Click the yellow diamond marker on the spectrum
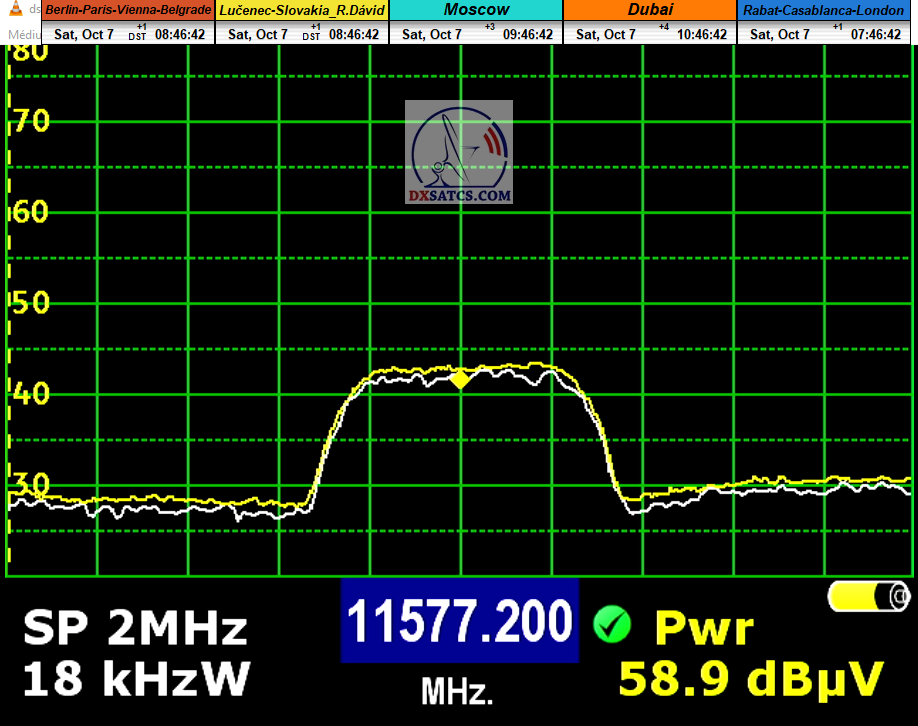 (460, 379)
